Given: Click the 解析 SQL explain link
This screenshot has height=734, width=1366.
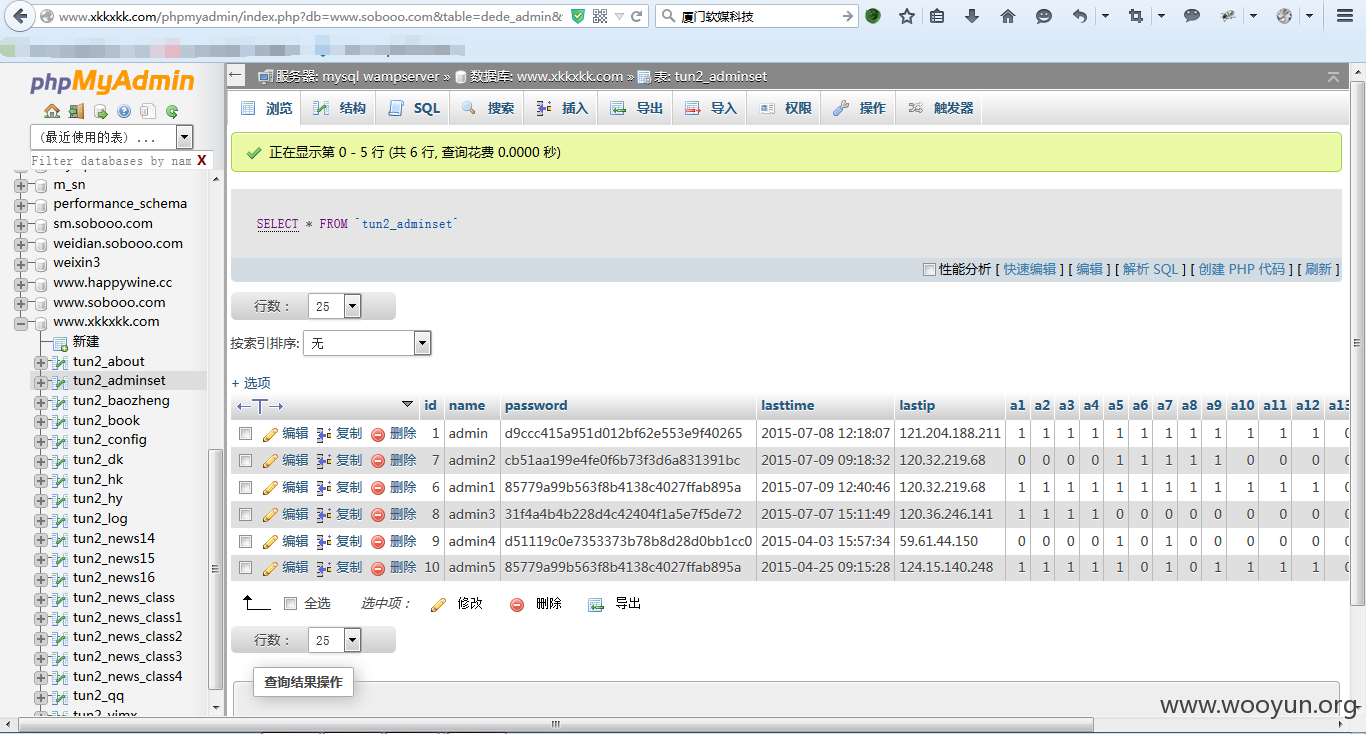Looking at the screenshot, I should (1150, 270).
